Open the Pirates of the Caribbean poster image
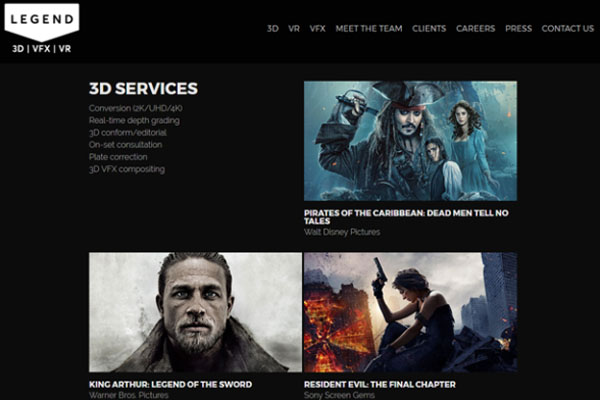 coord(410,140)
